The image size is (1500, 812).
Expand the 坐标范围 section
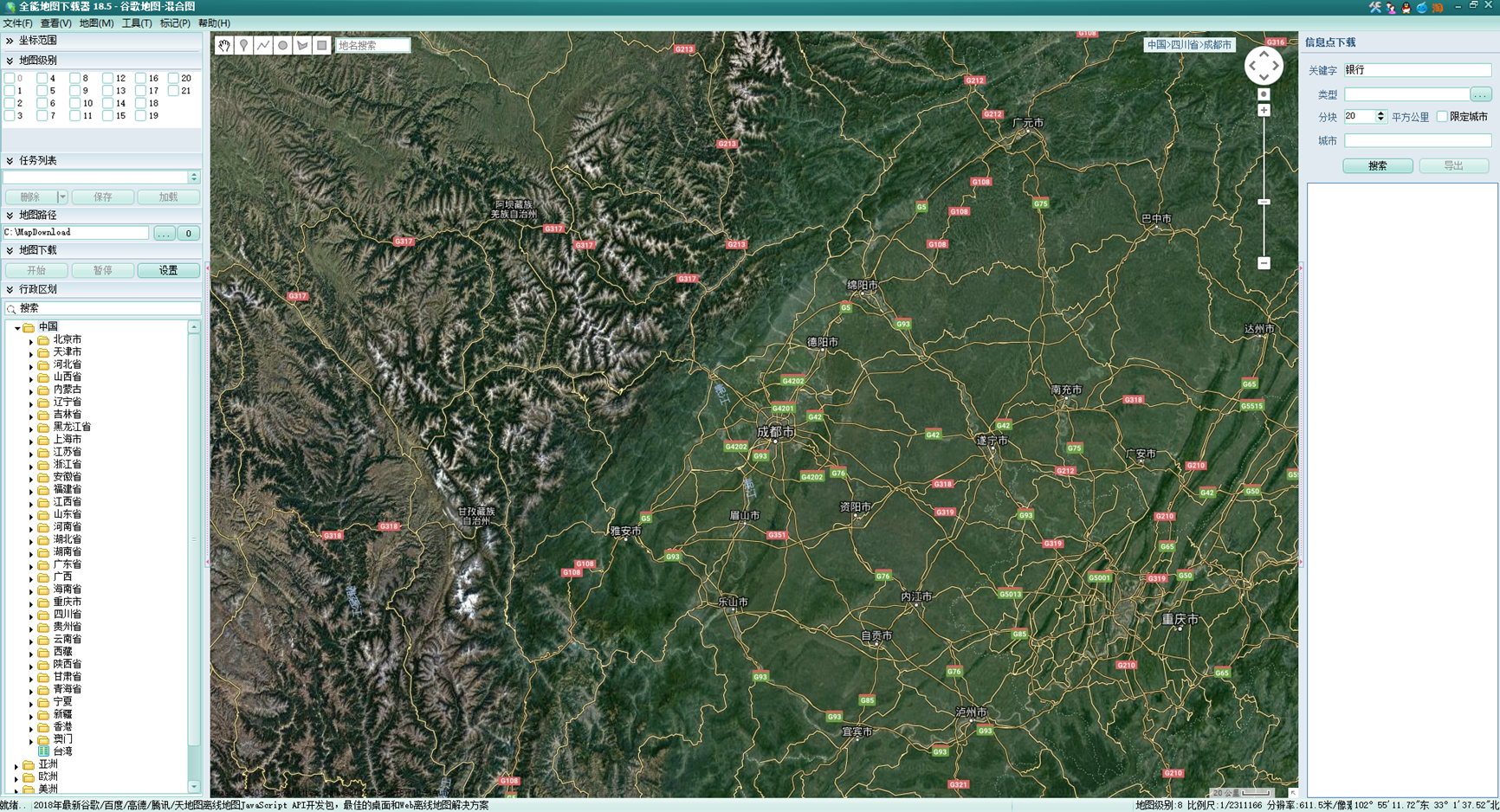(10, 41)
